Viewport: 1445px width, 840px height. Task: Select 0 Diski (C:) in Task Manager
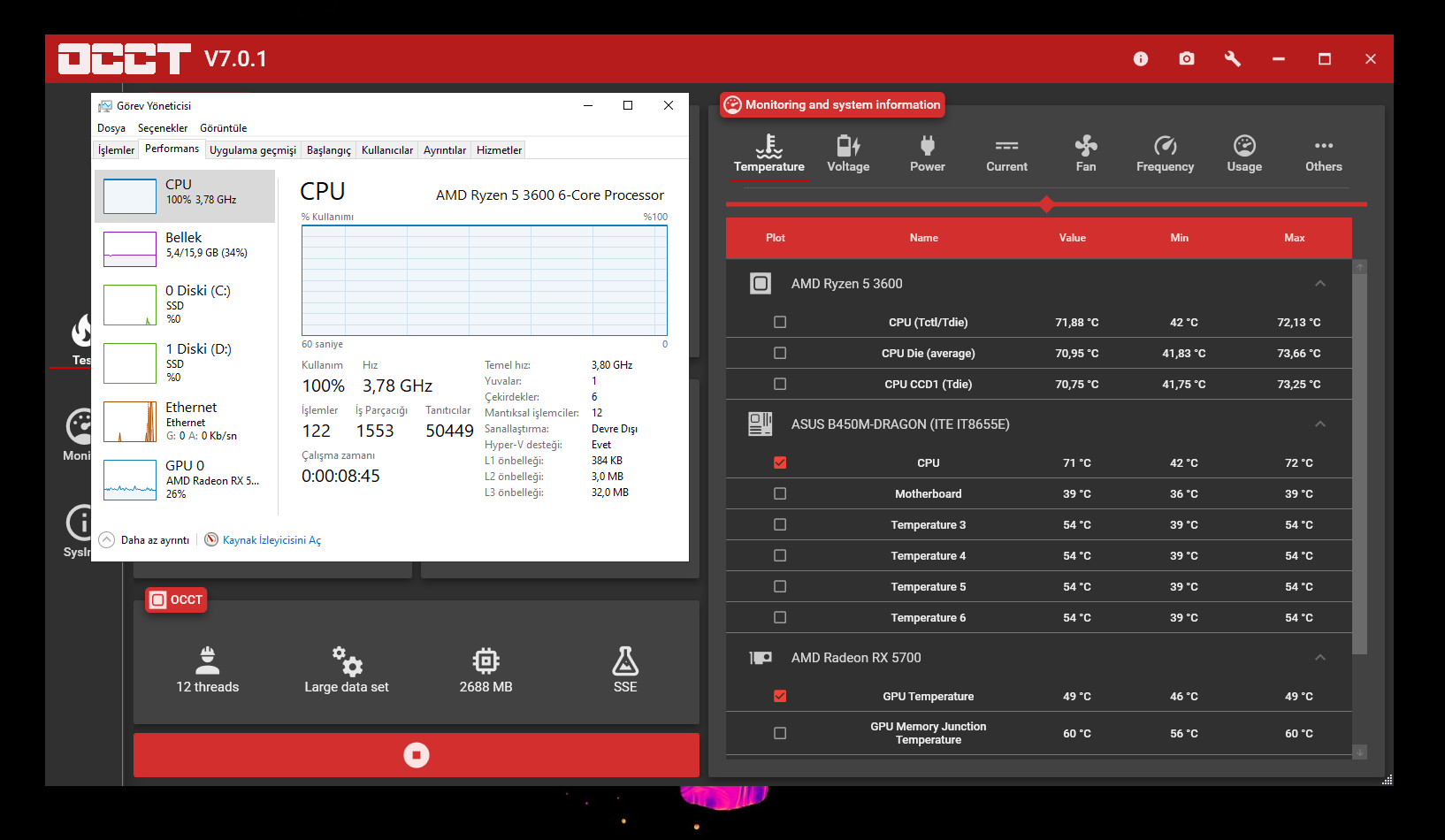click(x=185, y=304)
